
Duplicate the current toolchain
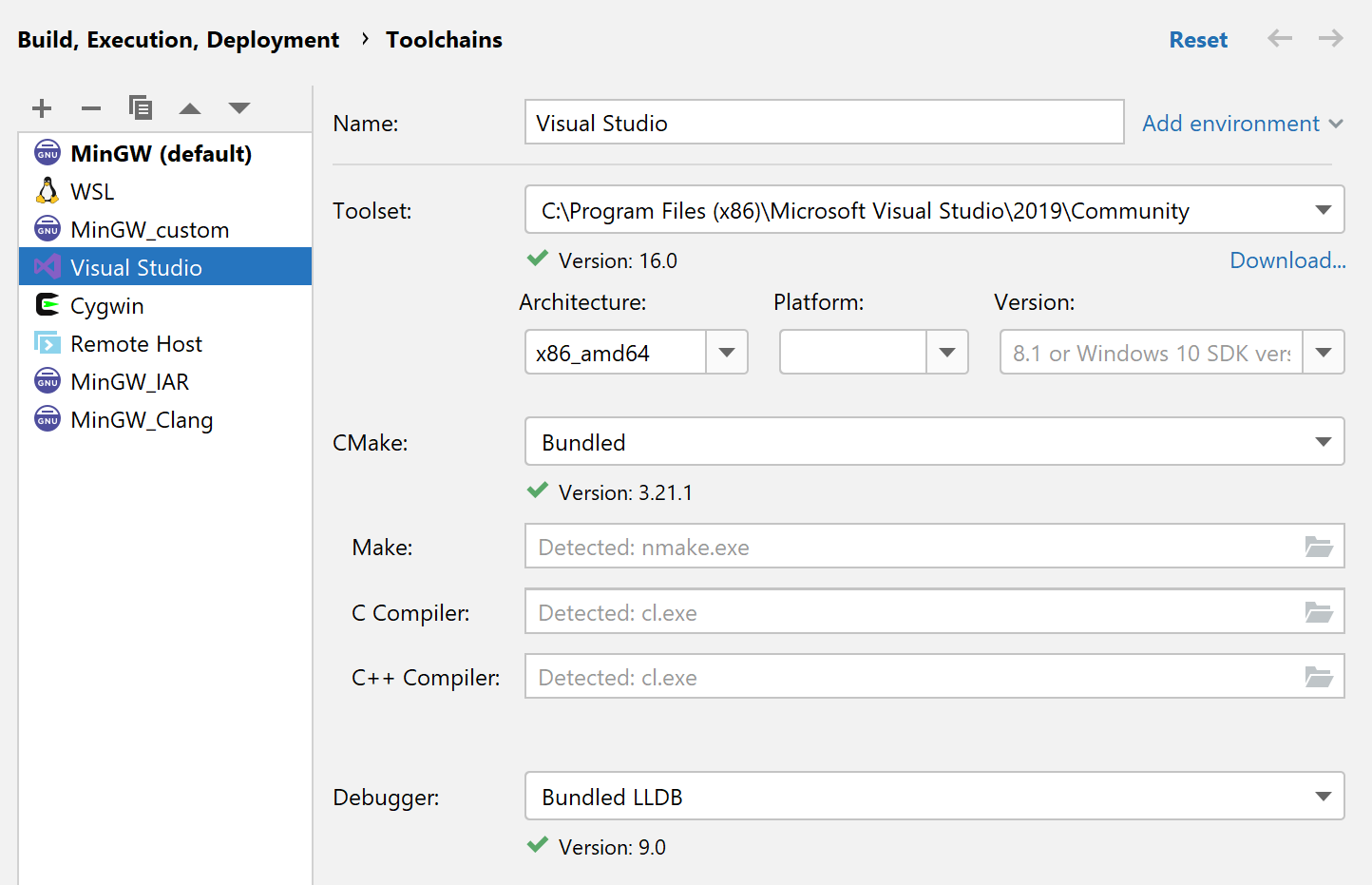141,108
